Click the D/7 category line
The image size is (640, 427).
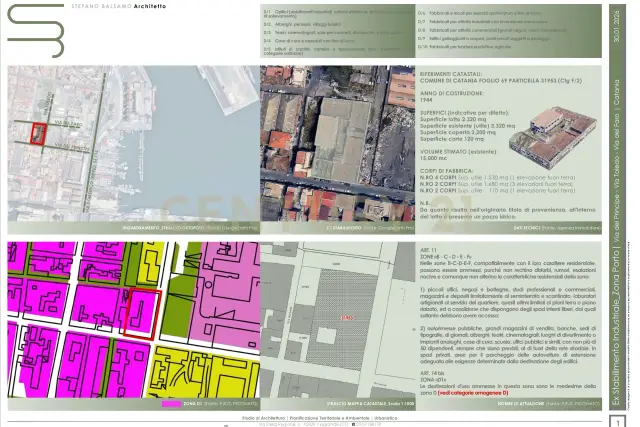[482, 22]
